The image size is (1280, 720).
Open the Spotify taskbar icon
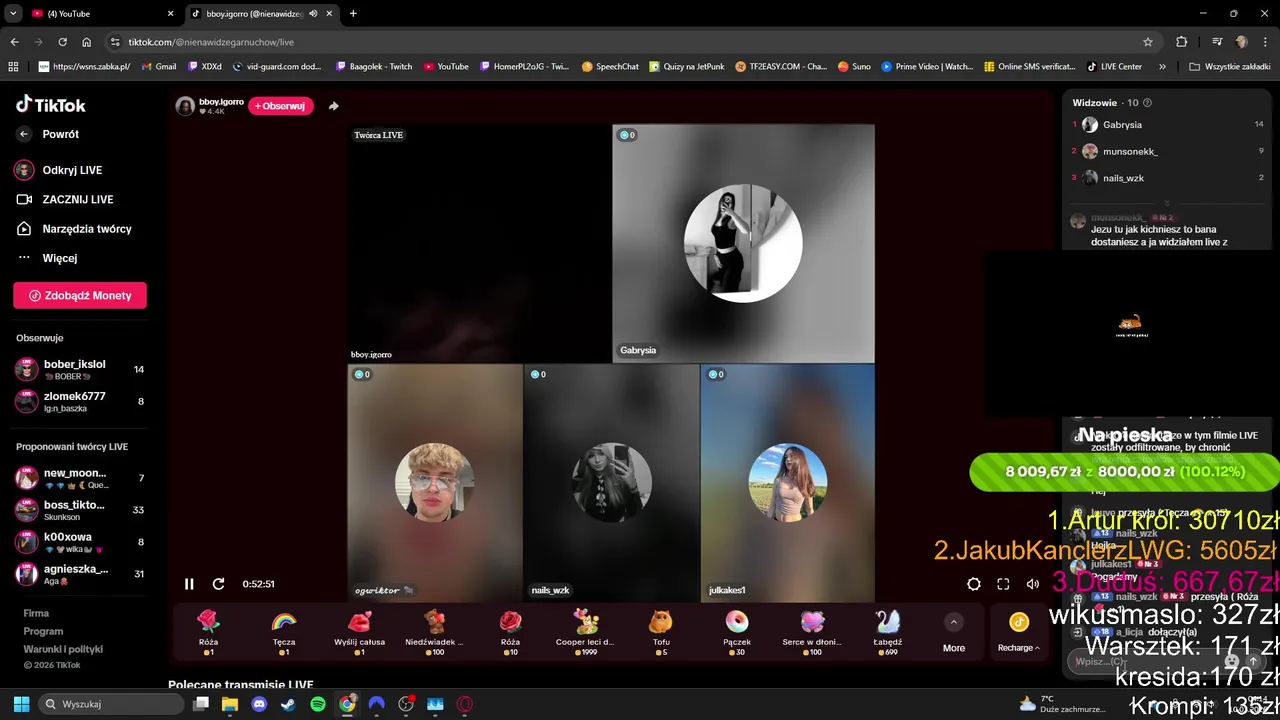click(318, 704)
